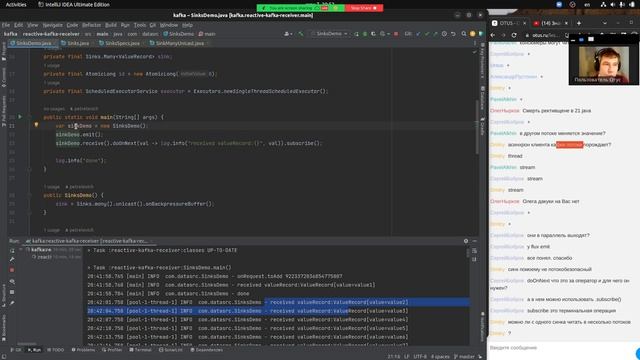Open the SonarLint tool window
640x360 pixels.
coord(171,350)
